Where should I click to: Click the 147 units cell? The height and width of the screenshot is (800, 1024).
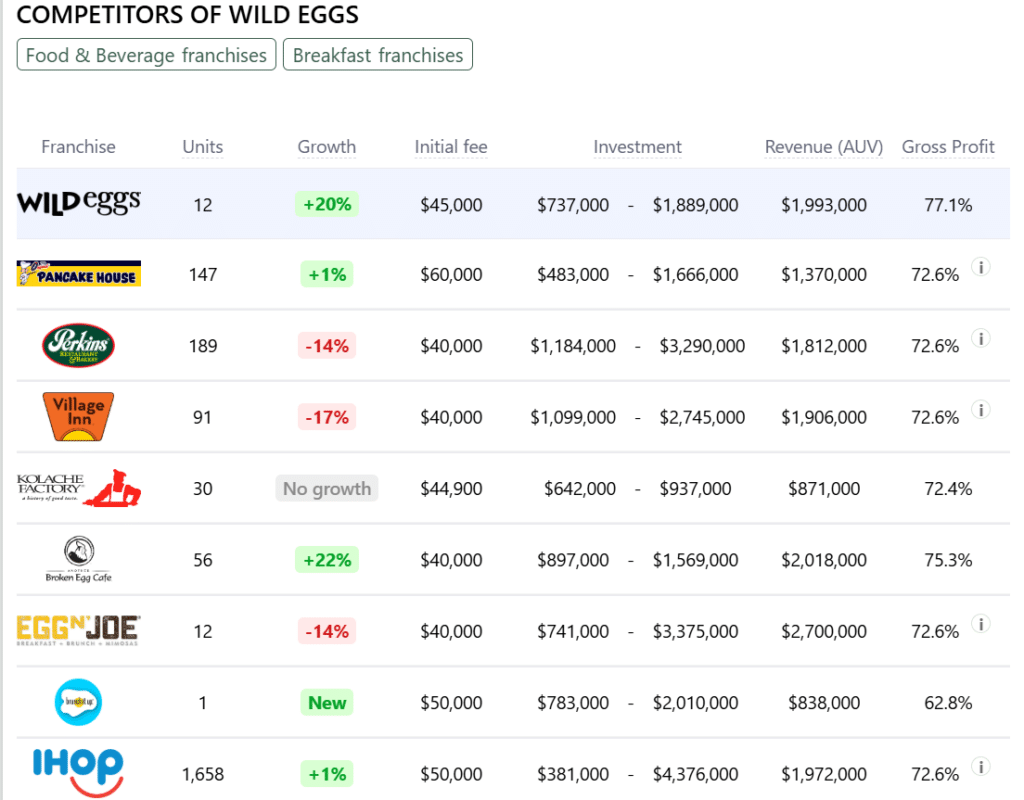pyautogui.click(x=202, y=274)
